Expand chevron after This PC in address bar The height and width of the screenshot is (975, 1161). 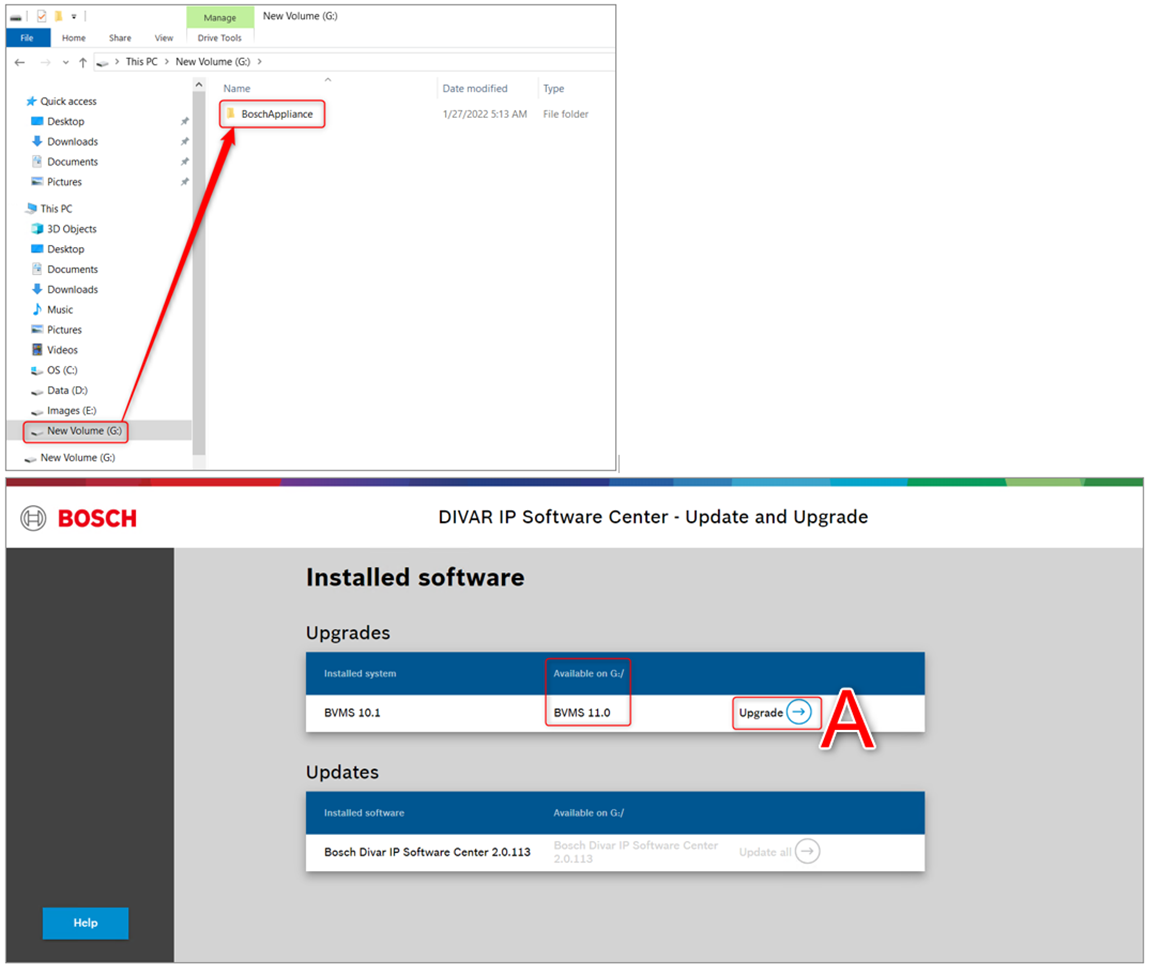(x=167, y=61)
